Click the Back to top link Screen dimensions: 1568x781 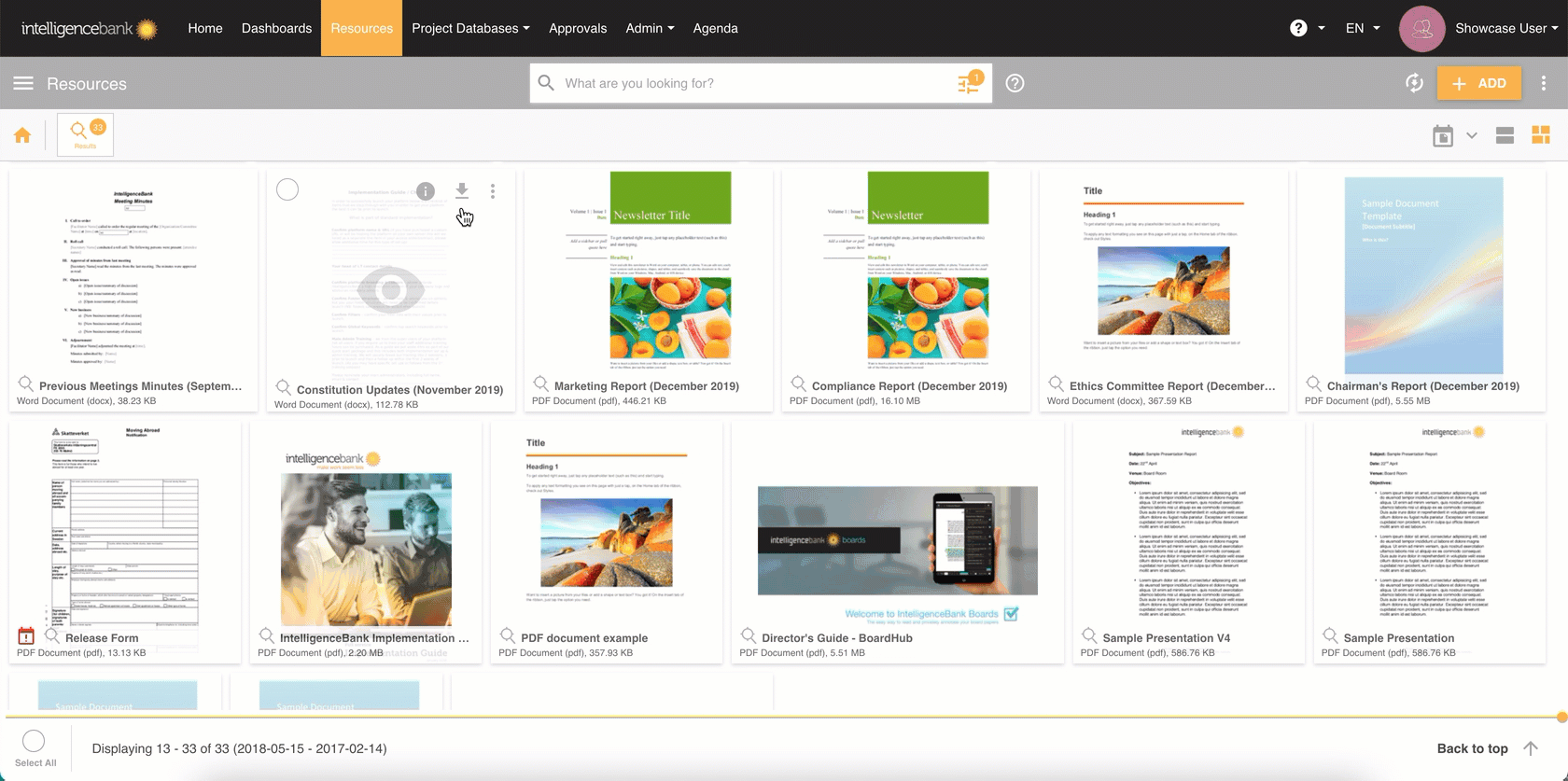click(1472, 748)
